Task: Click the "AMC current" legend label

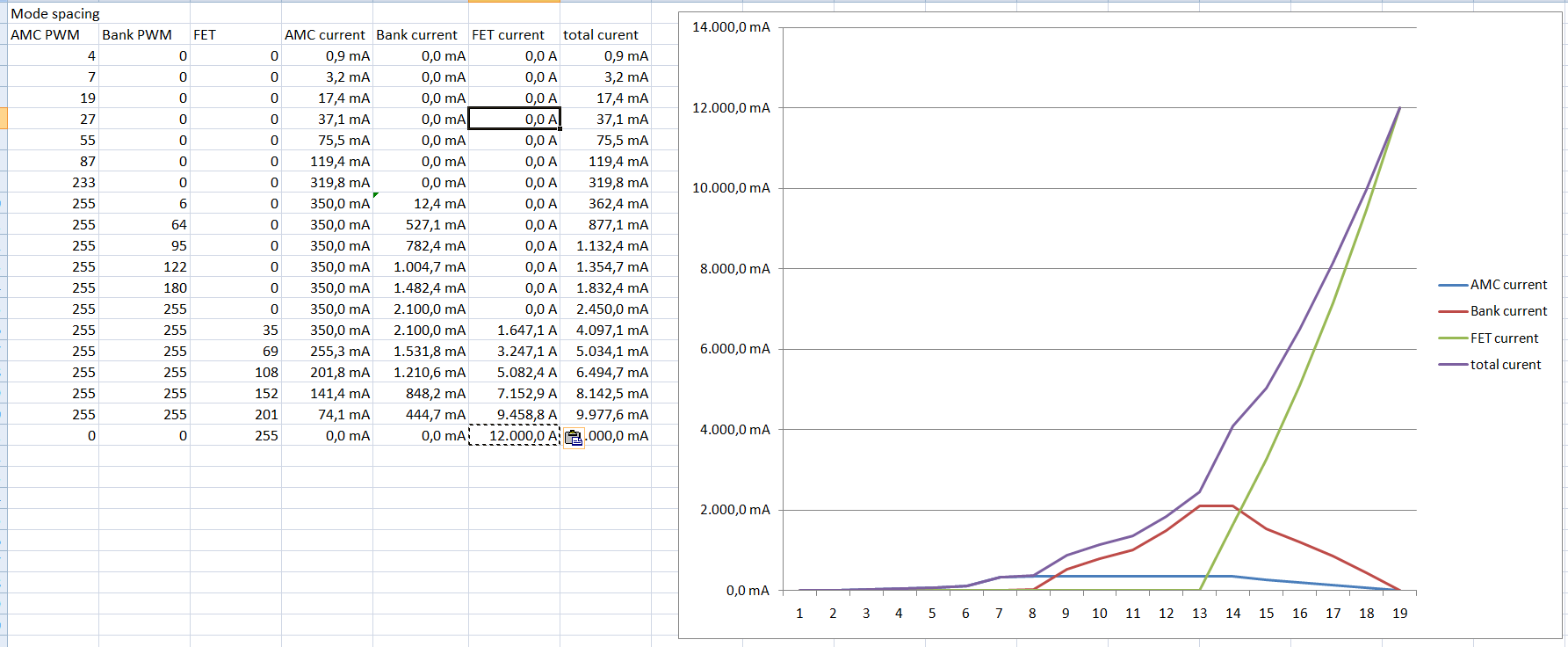Action: click(x=1508, y=285)
